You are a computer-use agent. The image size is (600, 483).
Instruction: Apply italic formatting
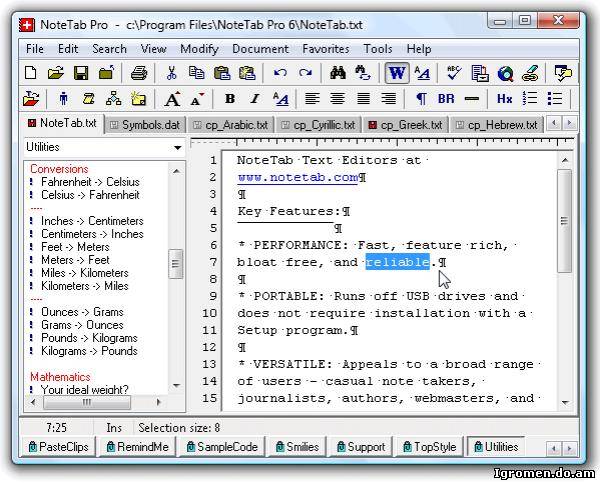point(254,99)
